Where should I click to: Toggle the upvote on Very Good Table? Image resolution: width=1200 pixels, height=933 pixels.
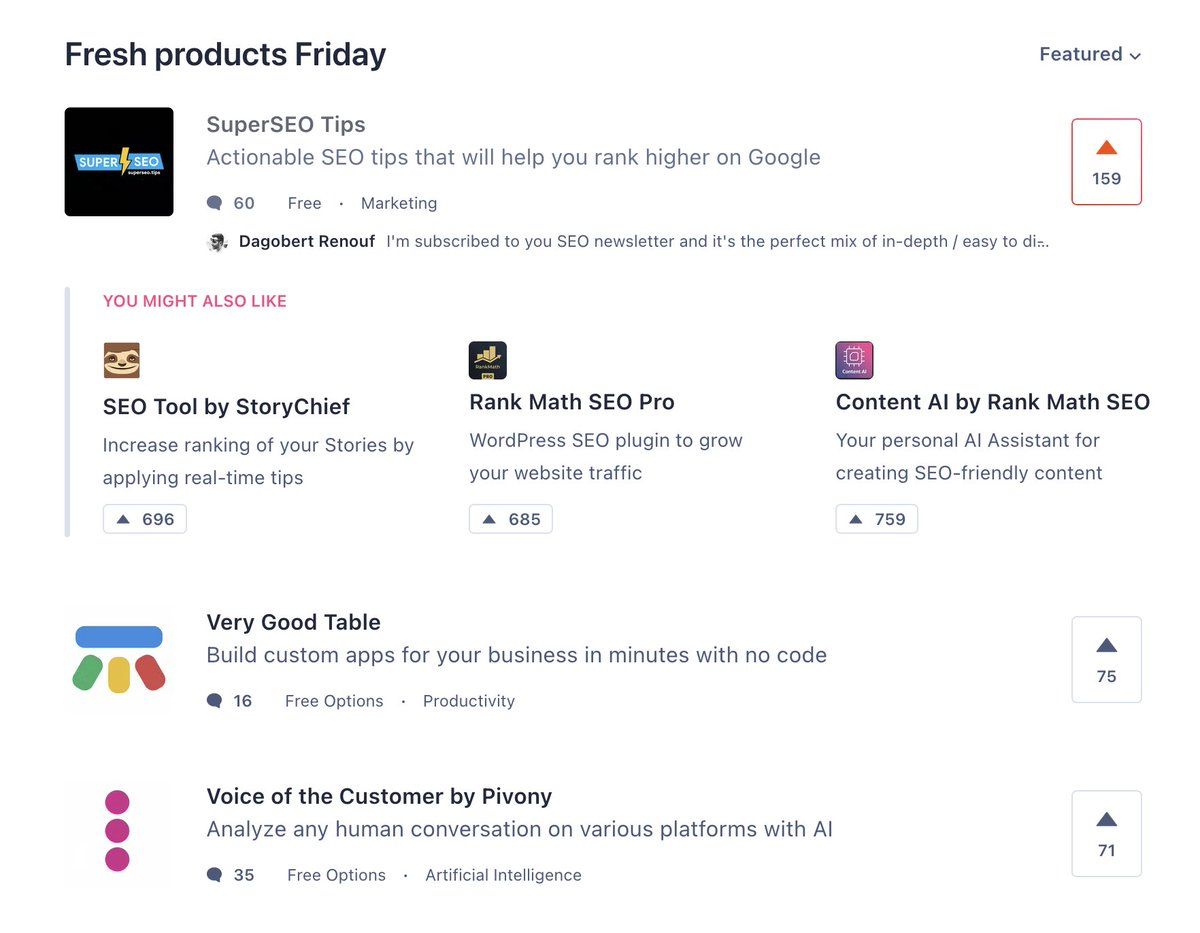(1106, 660)
